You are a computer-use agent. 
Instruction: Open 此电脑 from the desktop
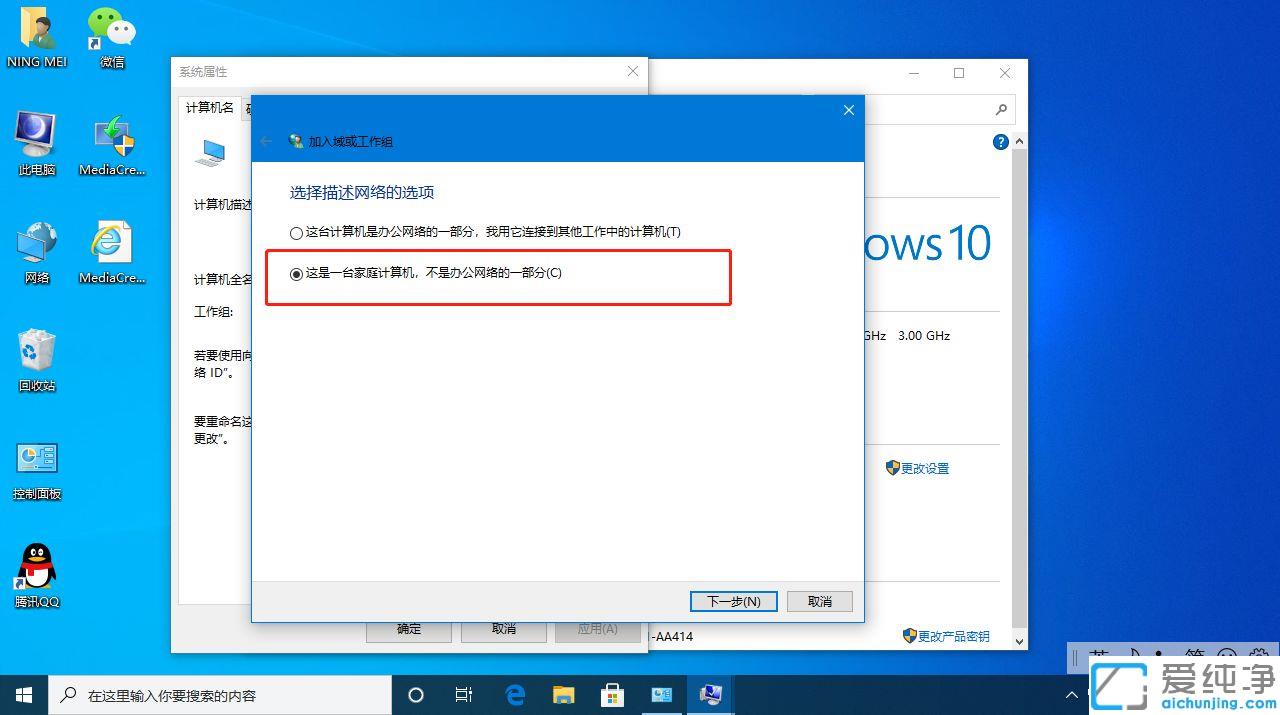point(36,140)
